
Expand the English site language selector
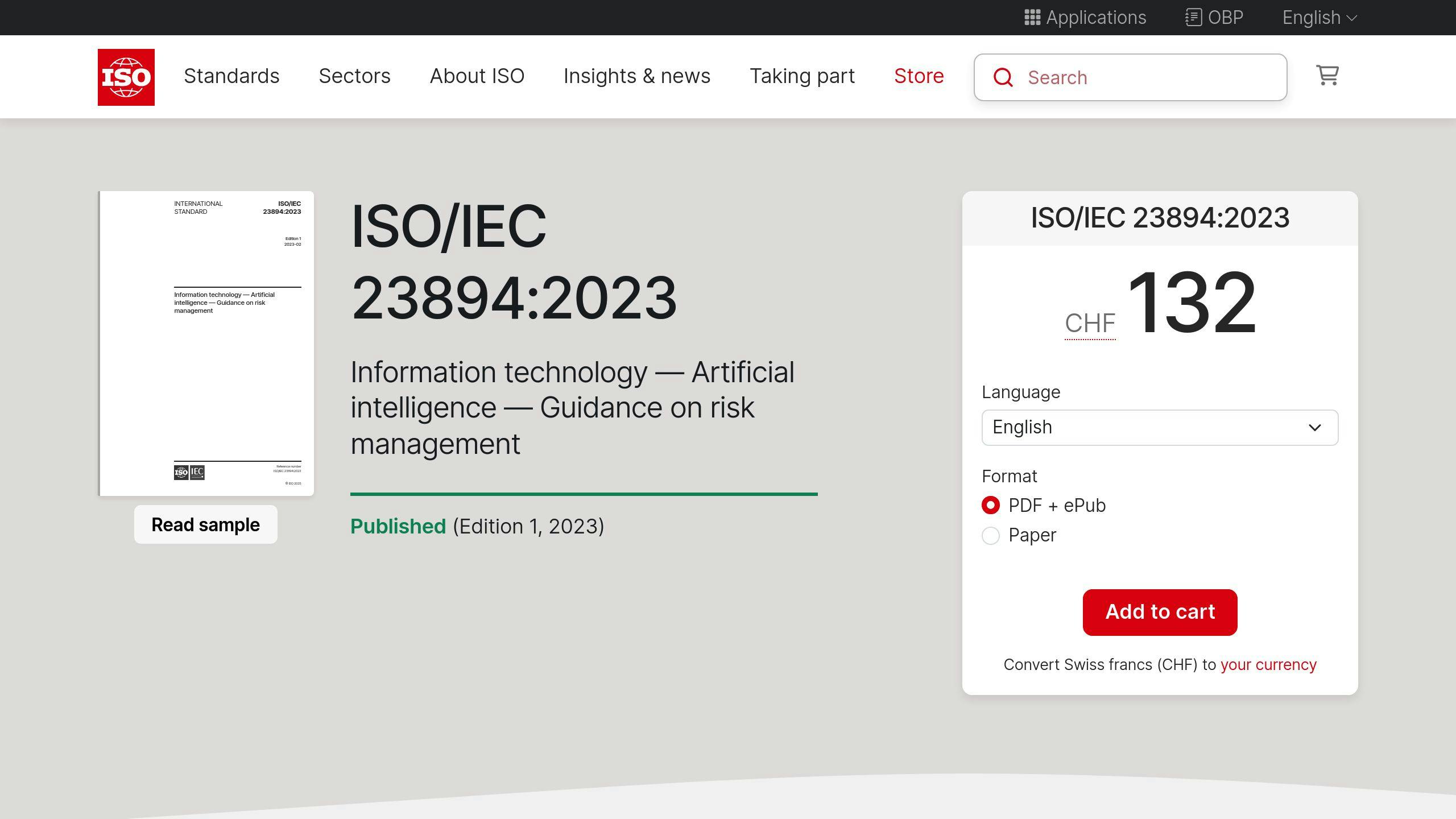[x=1319, y=18]
